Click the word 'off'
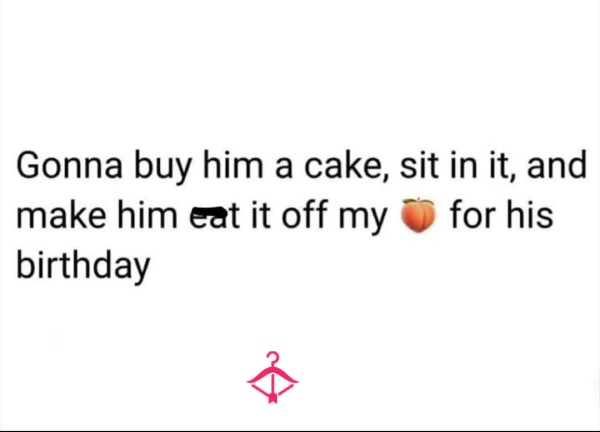The height and width of the screenshot is (432, 600). click(x=305, y=214)
